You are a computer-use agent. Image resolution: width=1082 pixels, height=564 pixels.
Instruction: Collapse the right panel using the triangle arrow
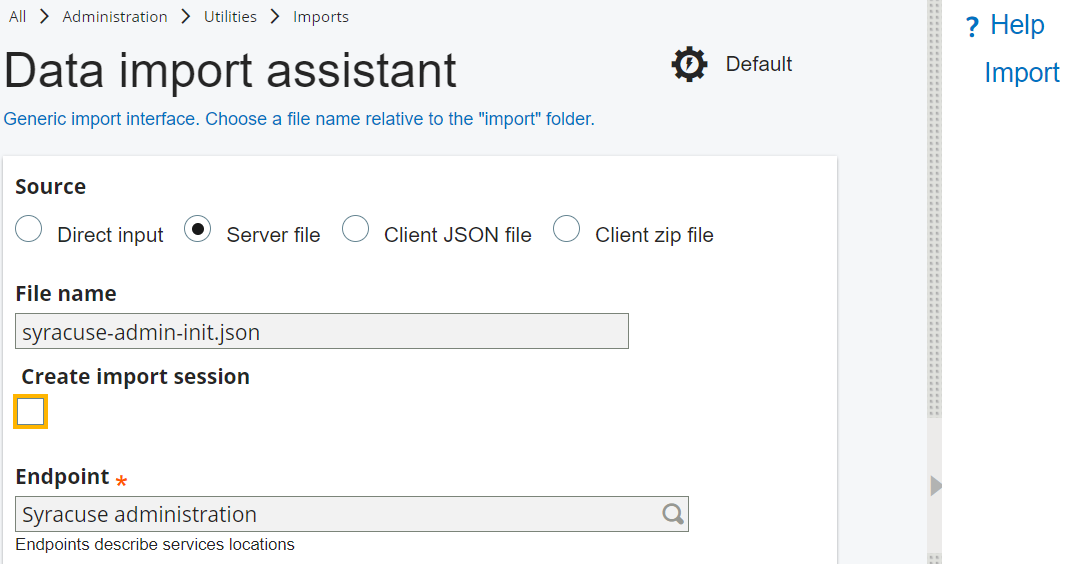pos(936,486)
